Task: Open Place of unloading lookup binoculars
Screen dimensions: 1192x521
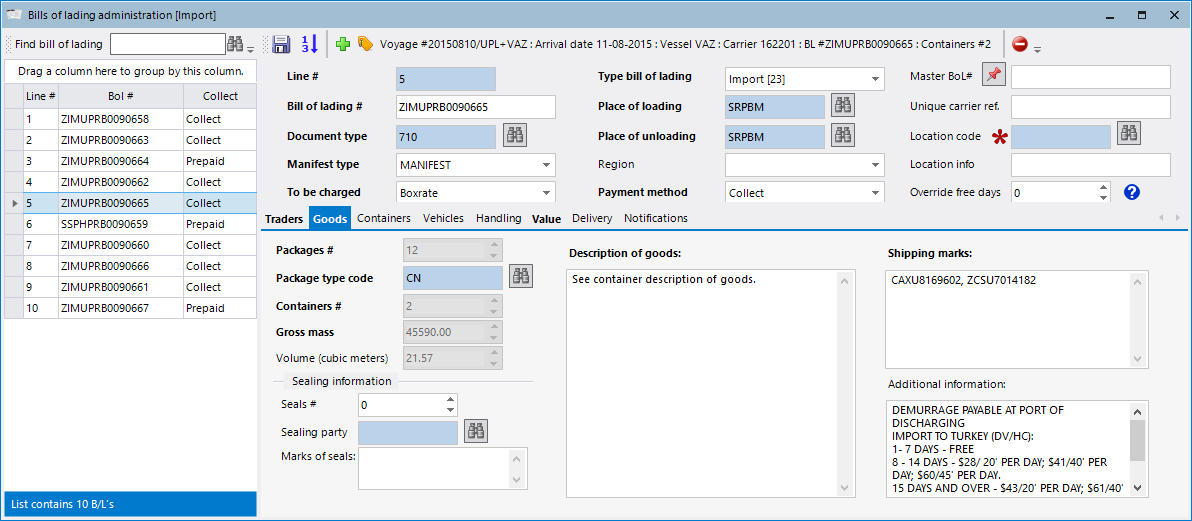Action: [843, 135]
